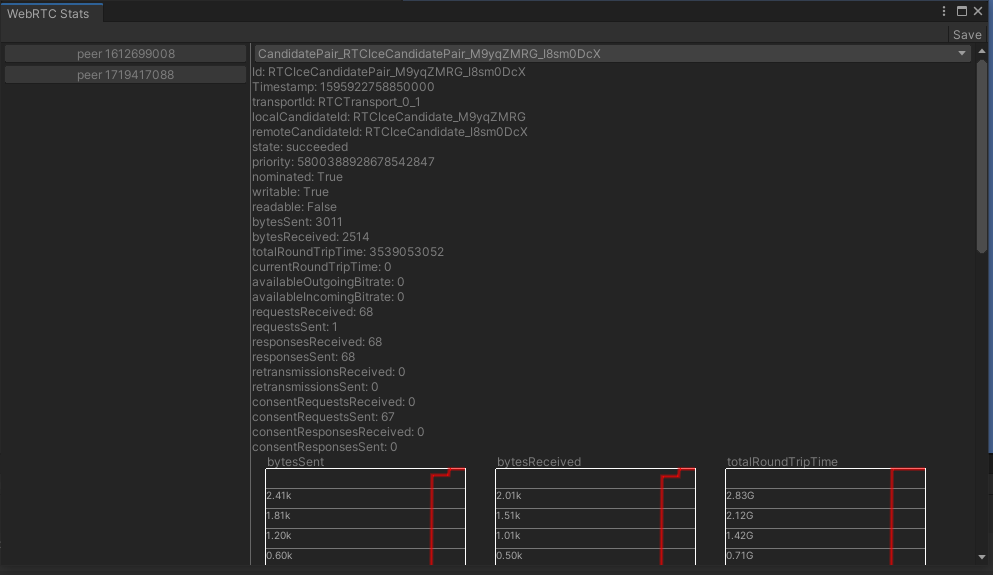Click the bytesSent graph
The width and height of the screenshot is (993, 575).
point(365,517)
